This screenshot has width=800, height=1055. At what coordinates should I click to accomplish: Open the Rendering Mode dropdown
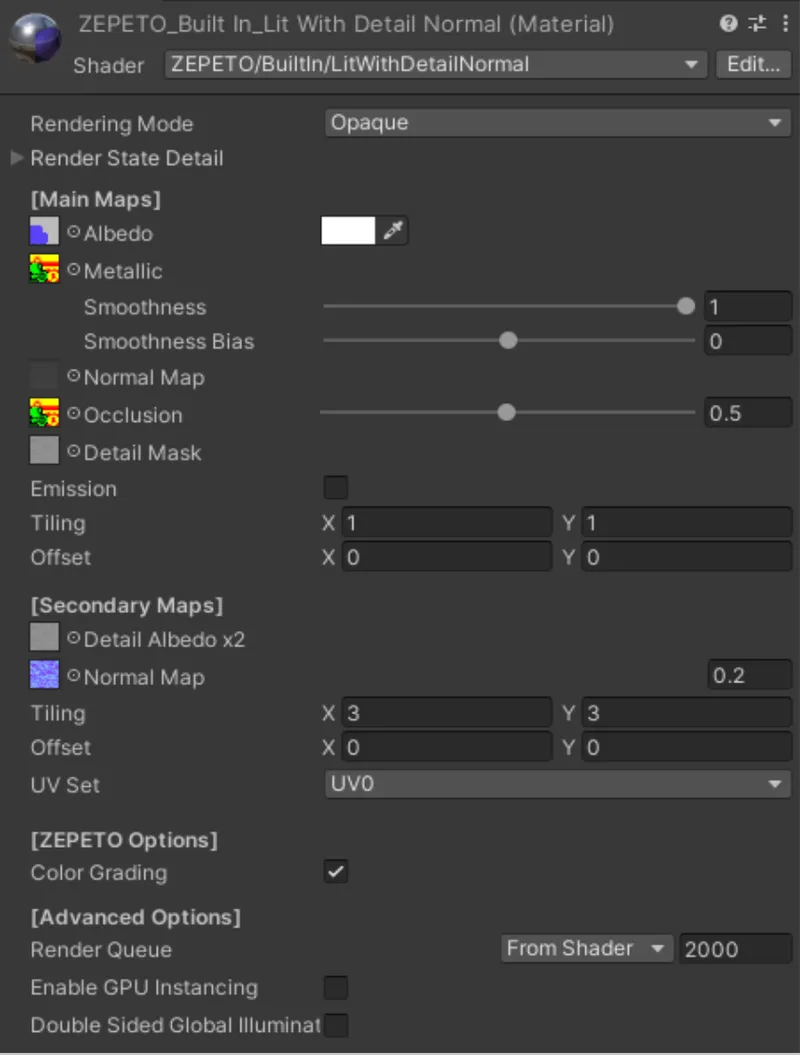[556, 123]
